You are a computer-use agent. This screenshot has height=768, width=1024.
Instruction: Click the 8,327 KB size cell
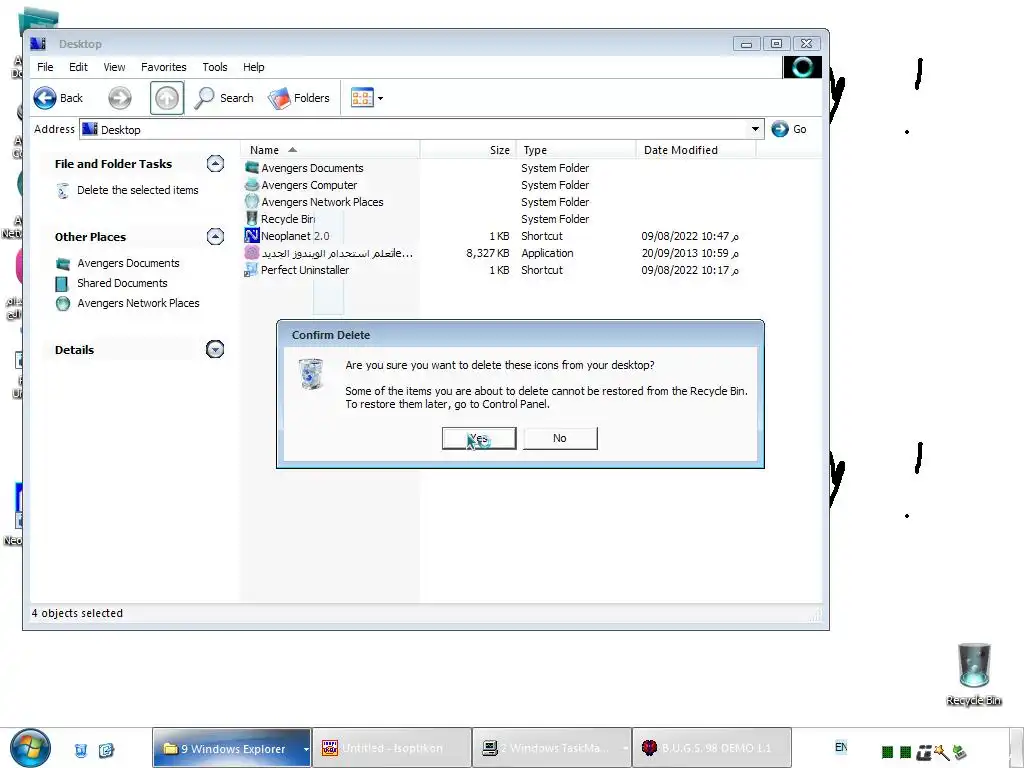click(x=487, y=253)
